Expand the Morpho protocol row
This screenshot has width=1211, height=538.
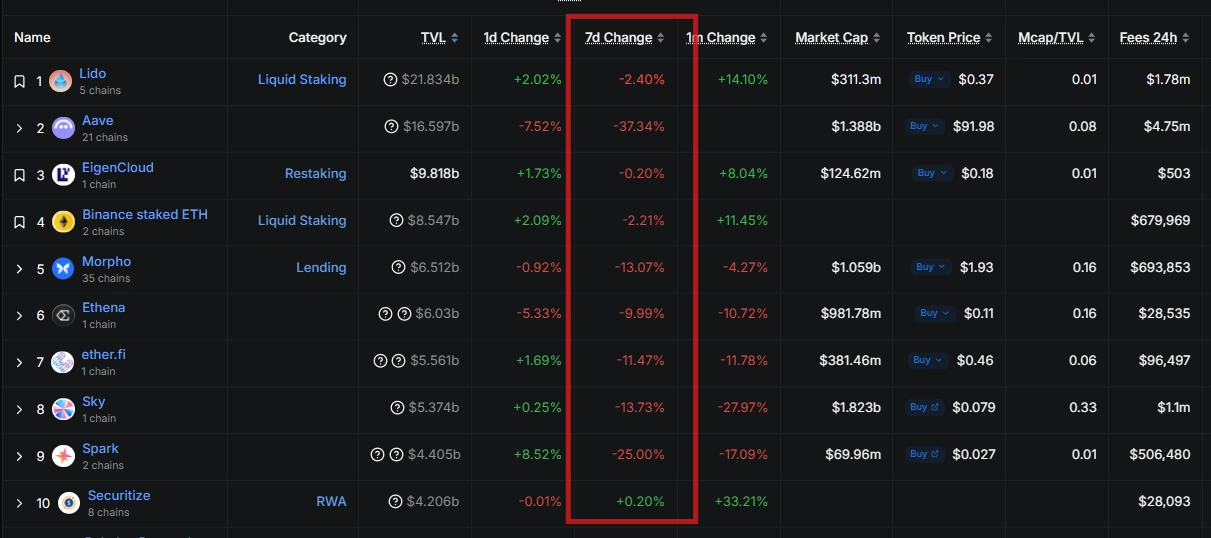(19, 268)
